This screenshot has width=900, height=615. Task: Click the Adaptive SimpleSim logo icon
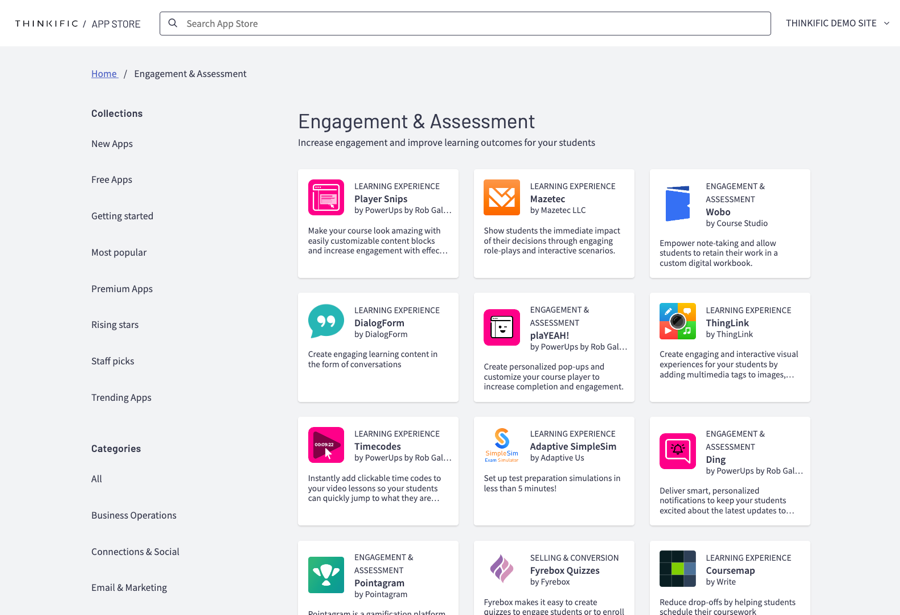click(501, 445)
